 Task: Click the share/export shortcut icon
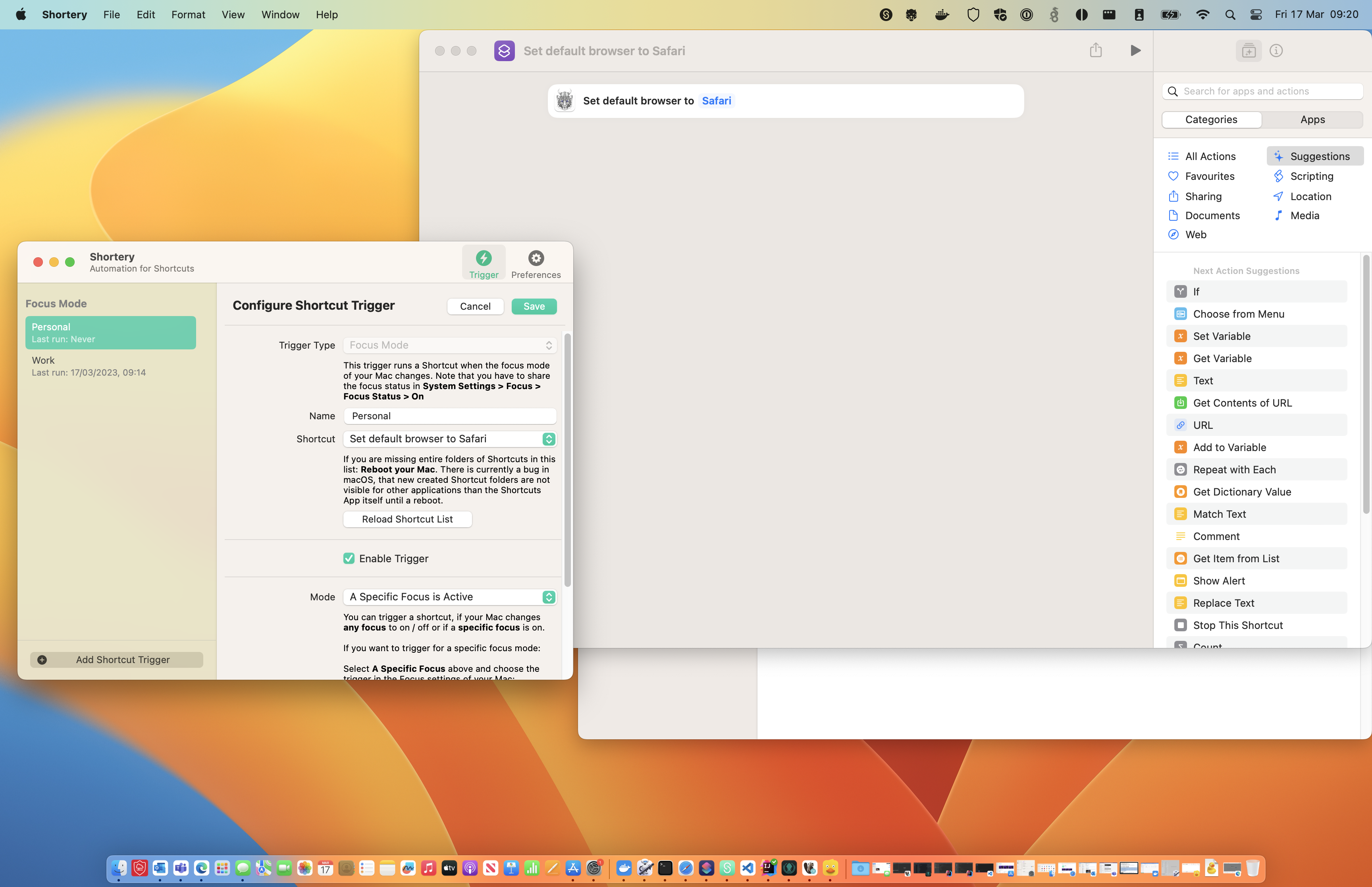1096,50
